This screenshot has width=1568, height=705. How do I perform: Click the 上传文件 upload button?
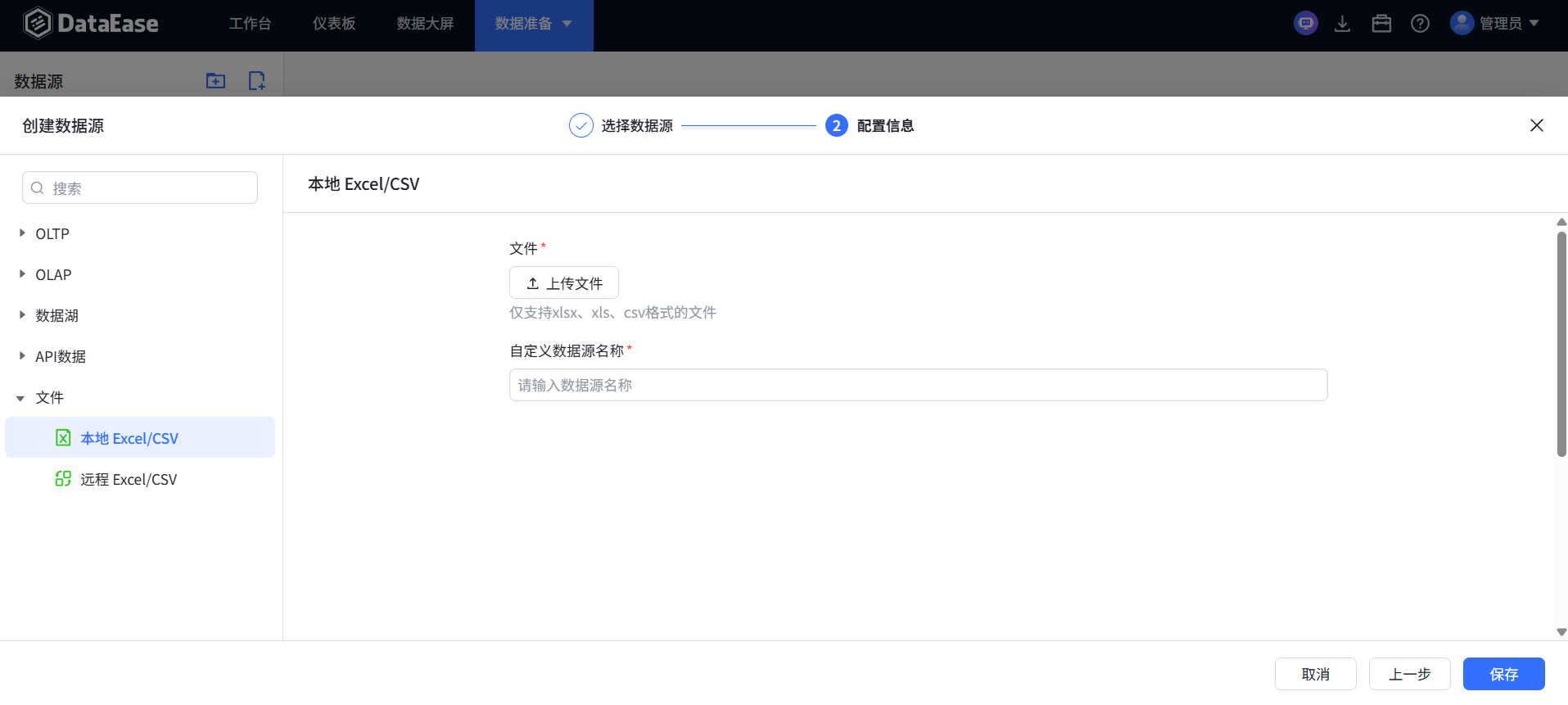click(564, 282)
